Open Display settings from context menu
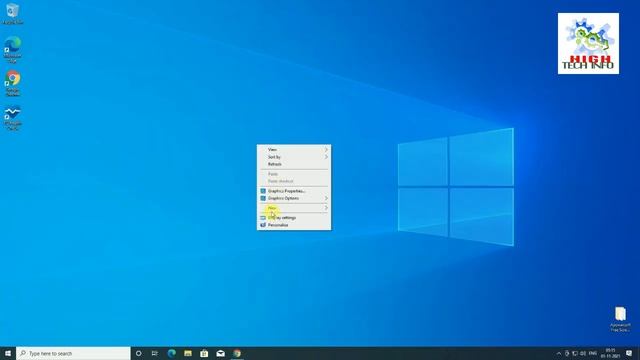This screenshot has height=360, width=640. pyautogui.click(x=294, y=218)
